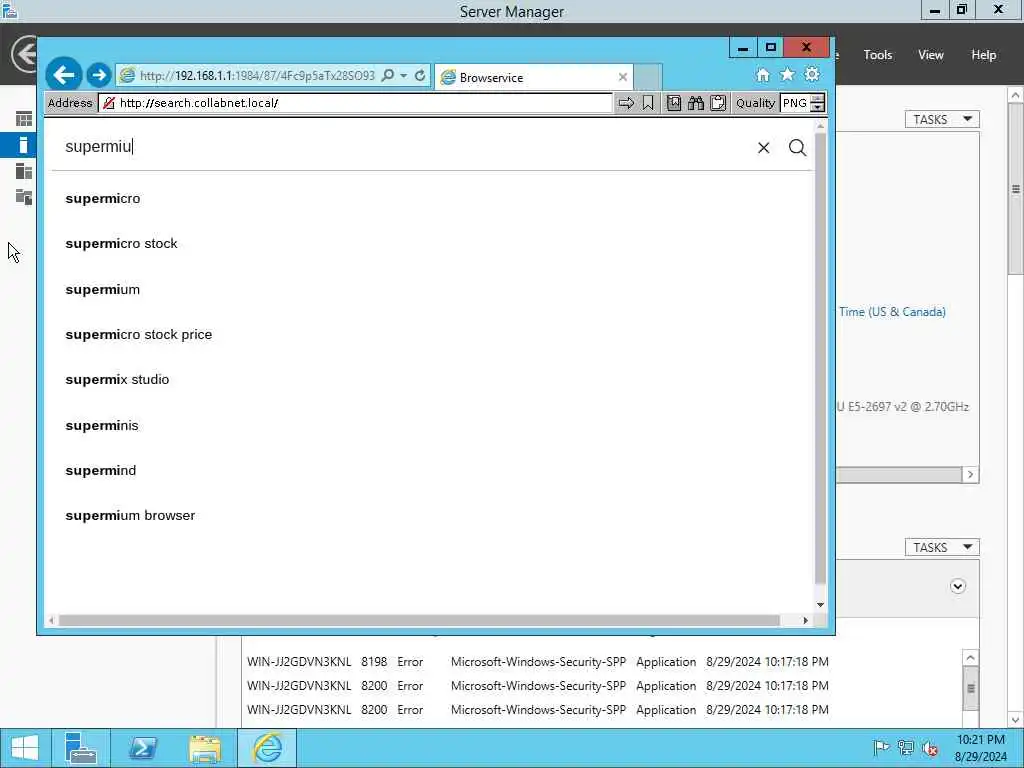Open the lower TASKS dropdown in Server Manager
Screen dimensions: 1024x768
(942, 547)
